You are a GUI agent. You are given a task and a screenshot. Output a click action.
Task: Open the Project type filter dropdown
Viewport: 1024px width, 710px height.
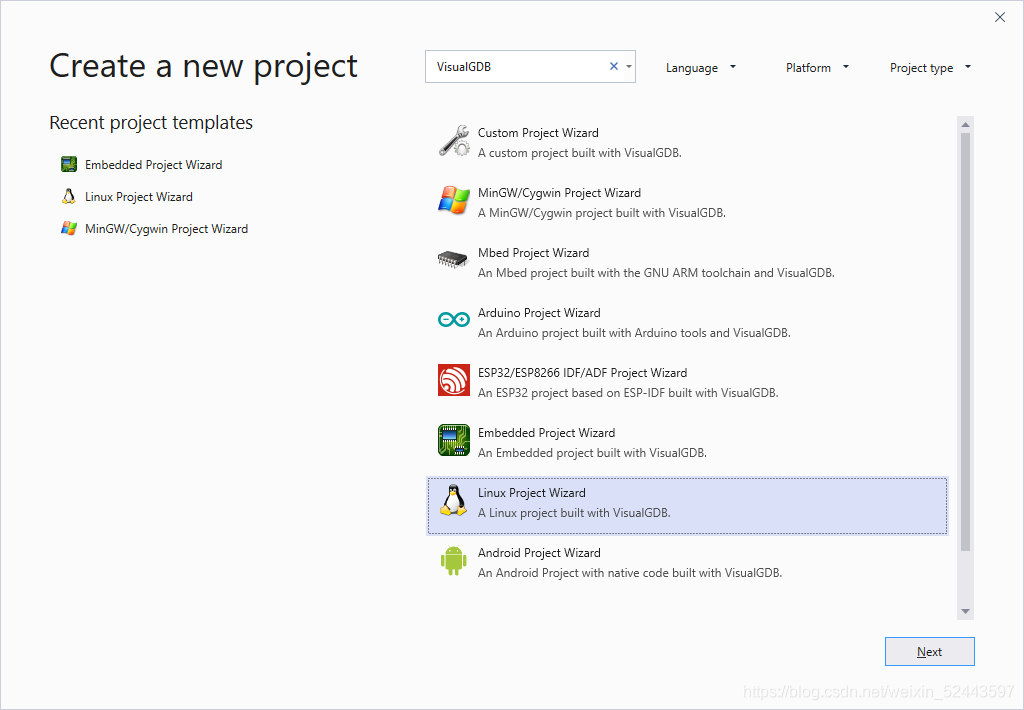[930, 68]
